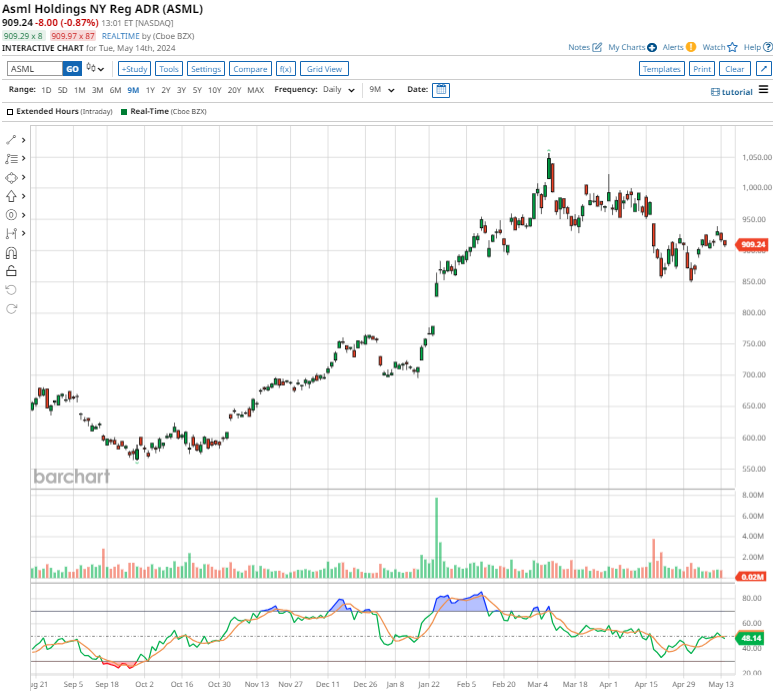773x696 pixels.
Task: Open the date picker calendar icon
Action: click(441, 90)
